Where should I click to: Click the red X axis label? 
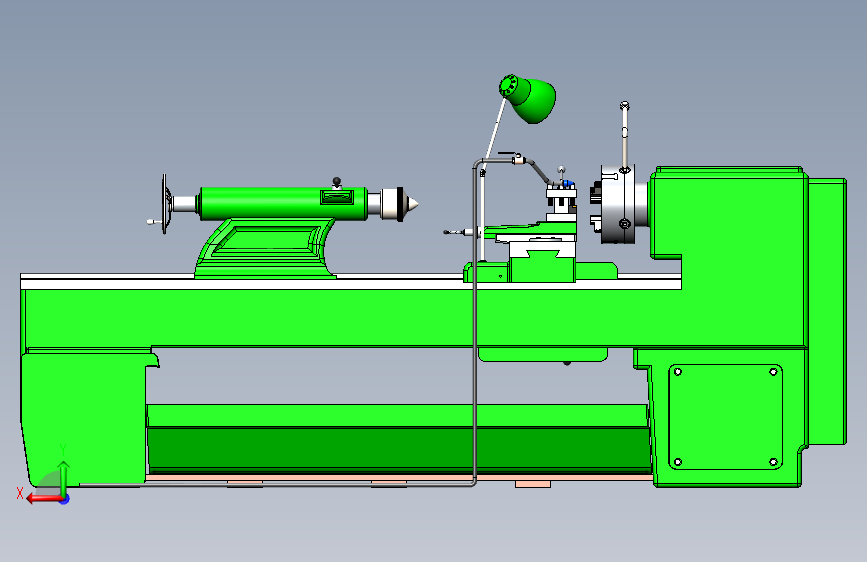coord(20,493)
